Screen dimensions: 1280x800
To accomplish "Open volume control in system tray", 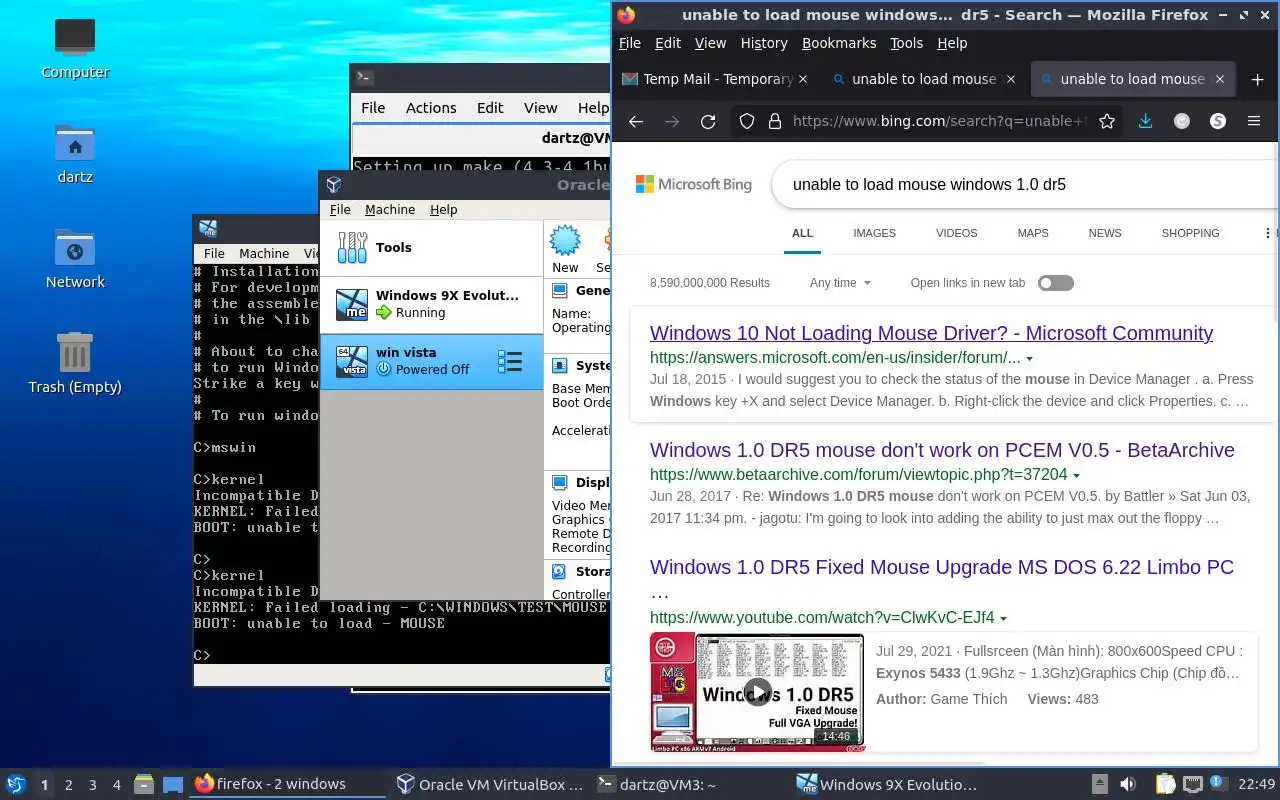I will pos(1128,784).
